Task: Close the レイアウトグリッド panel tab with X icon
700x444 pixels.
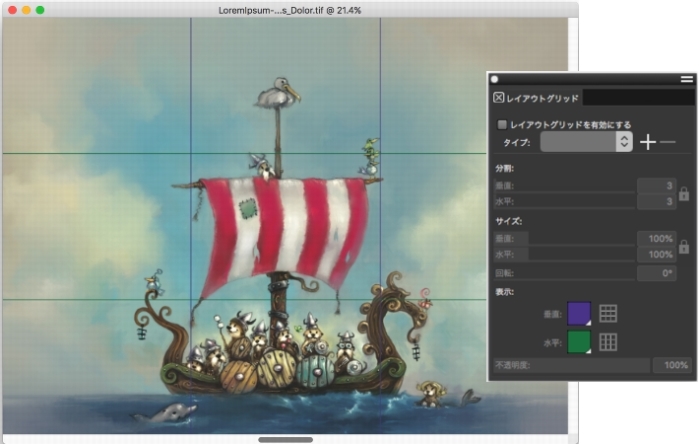Action: [x=499, y=98]
